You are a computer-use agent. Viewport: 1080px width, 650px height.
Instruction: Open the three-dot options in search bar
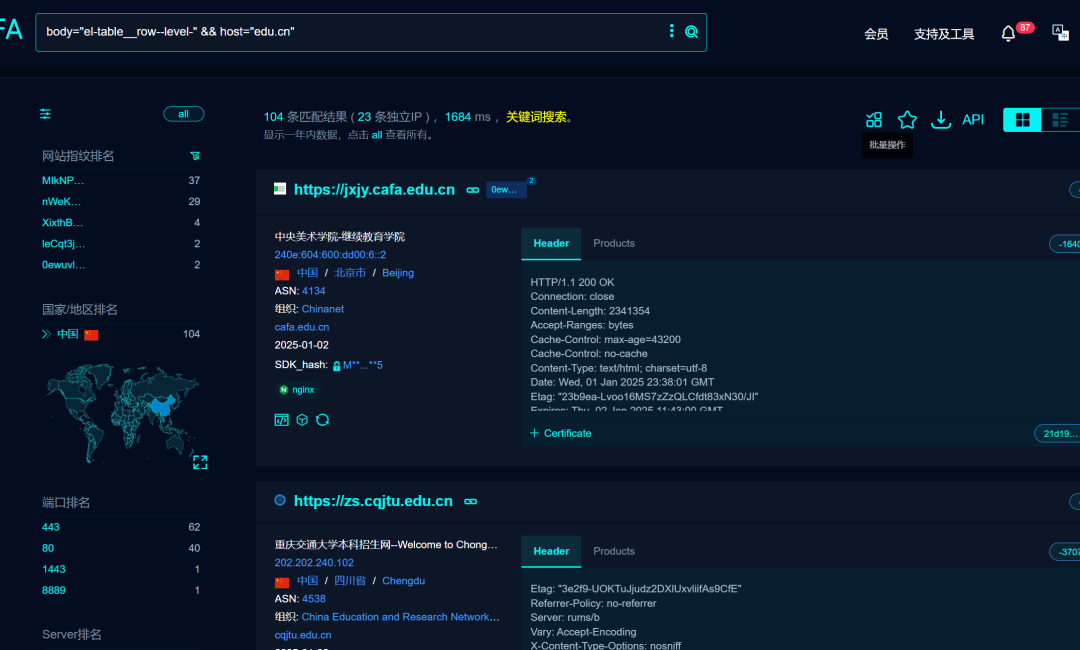(672, 31)
